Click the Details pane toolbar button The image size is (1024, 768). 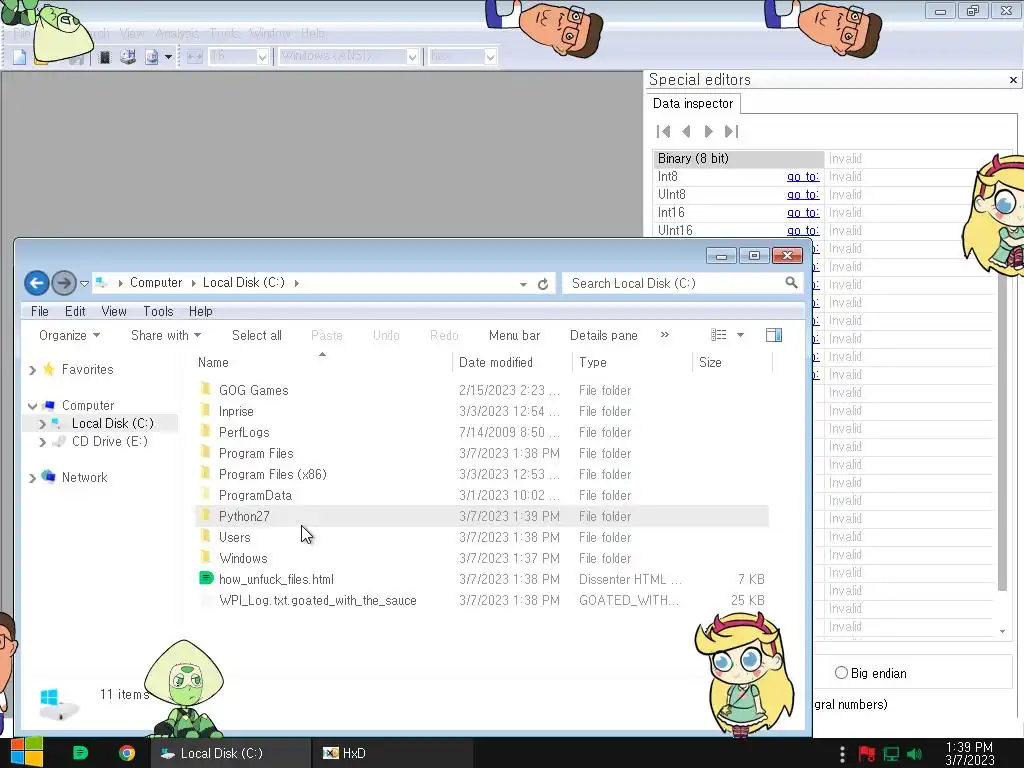coord(603,335)
